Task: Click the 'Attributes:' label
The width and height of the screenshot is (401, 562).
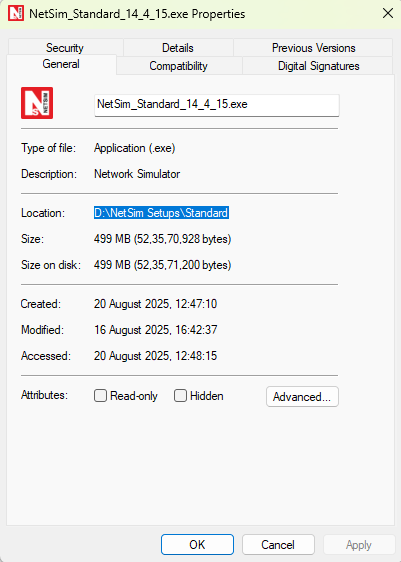Action: click(44, 395)
